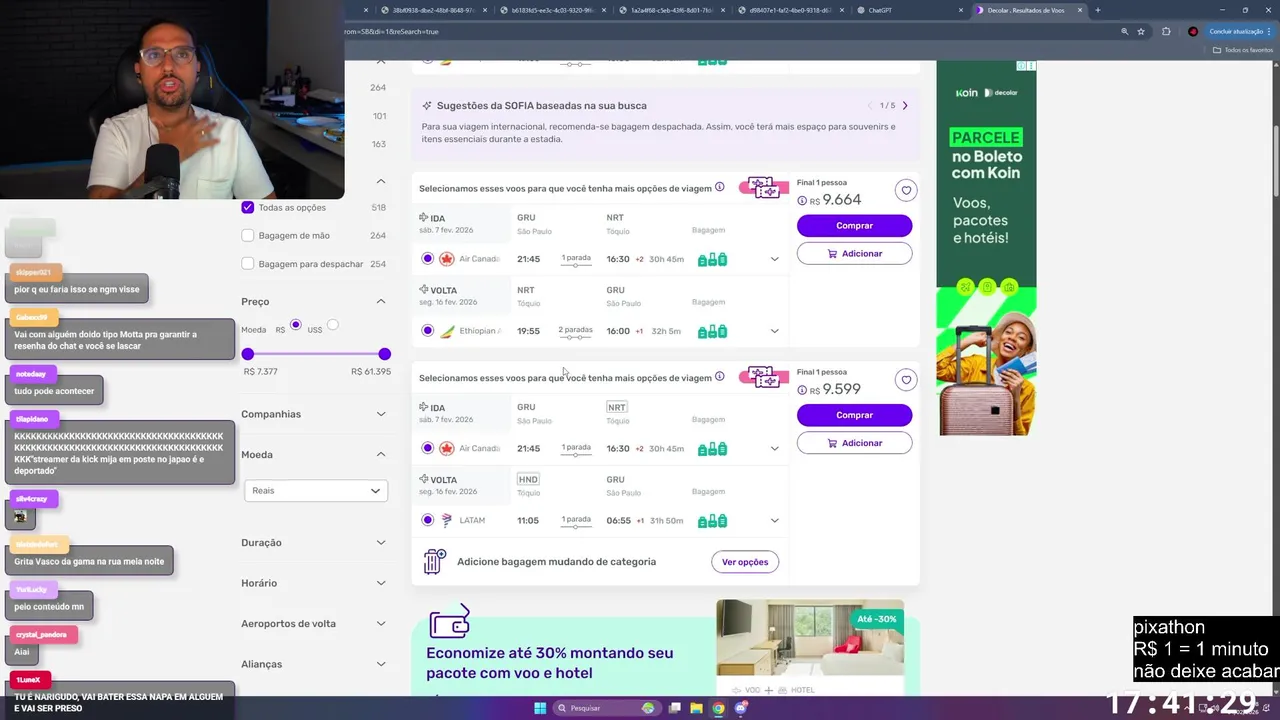Select R$ currency radio button
This screenshot has width=1280, height=720.
point(295,325)
